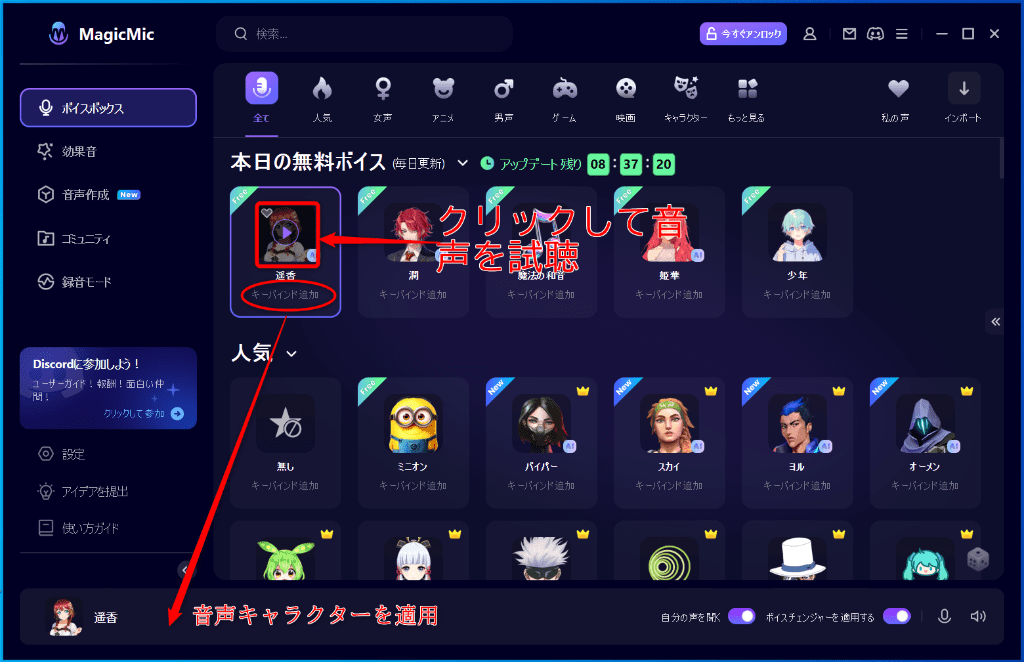Collapse panel with the double-chevron arrow
1024x662 pixels.
(x=995, y=322)
